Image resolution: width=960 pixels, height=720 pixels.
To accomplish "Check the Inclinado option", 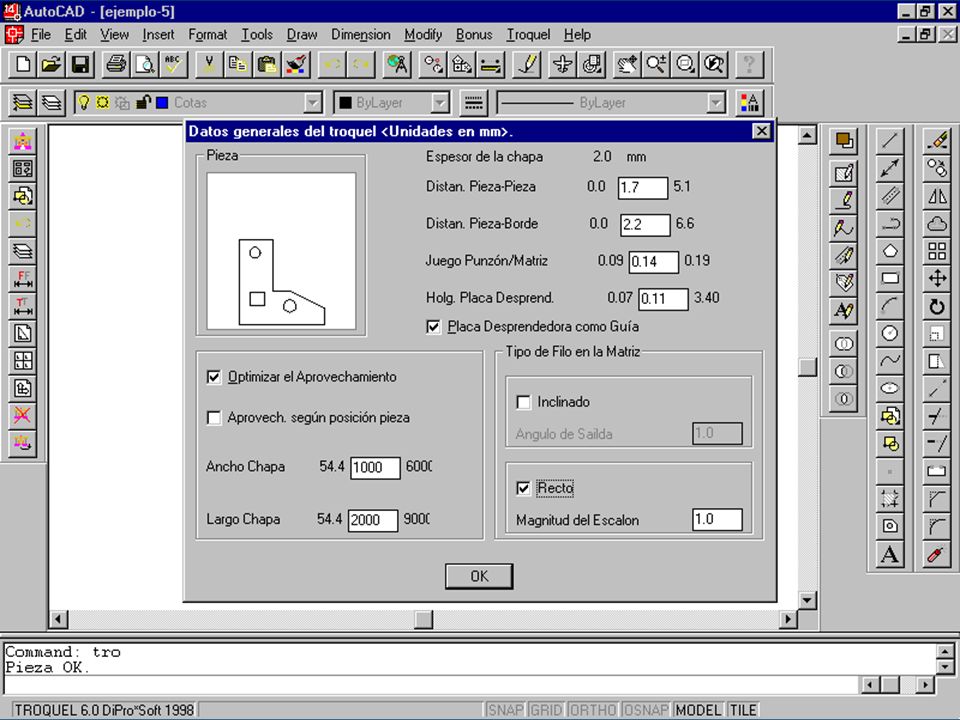I will tap(523, 402).
